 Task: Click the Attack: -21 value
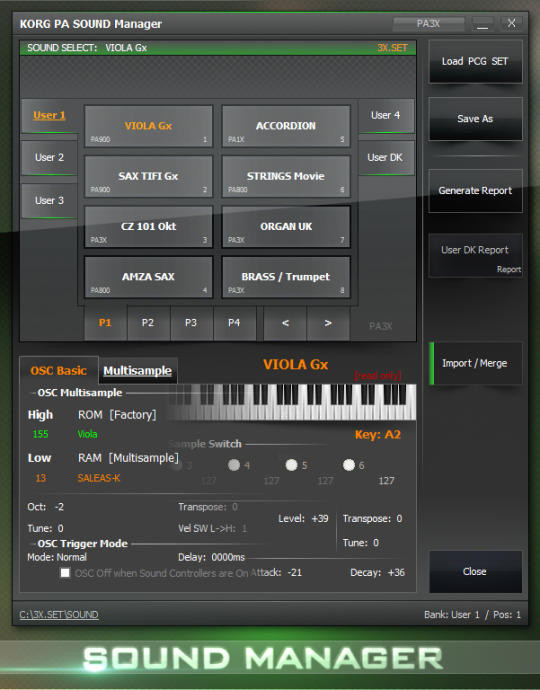[x=276, y=573]
